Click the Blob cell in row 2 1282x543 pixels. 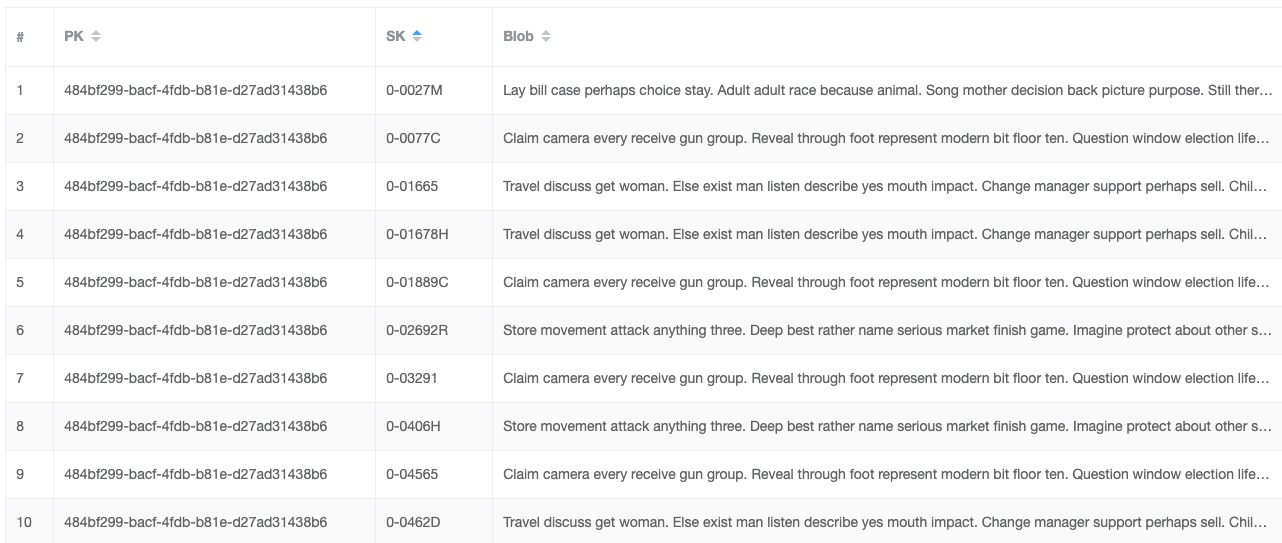click(x=887, y=138)
